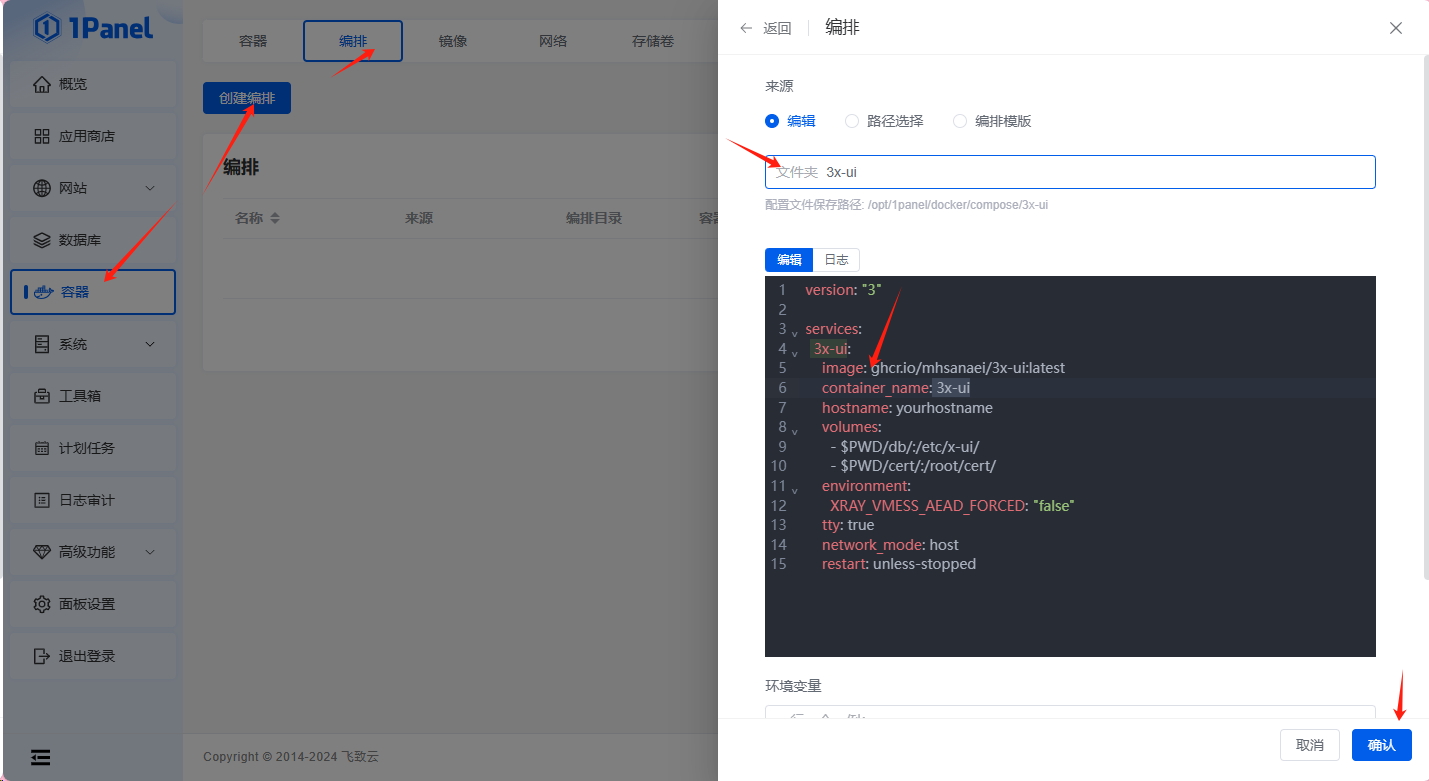Screen dimensions: 1429x781
Task: Sort the list by 名称 column arrows
Action: (x=275, y=218)
